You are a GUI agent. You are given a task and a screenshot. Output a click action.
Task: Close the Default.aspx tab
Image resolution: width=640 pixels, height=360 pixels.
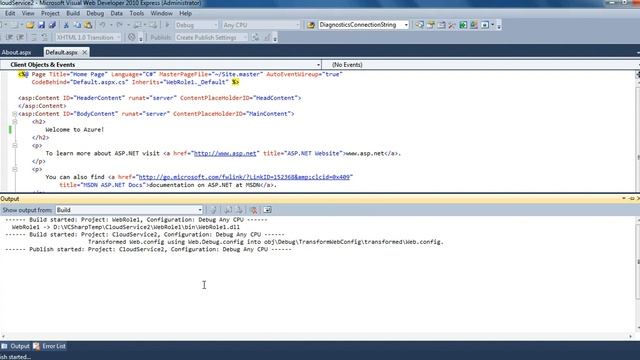pyautogui.click(x=84, y=52)
